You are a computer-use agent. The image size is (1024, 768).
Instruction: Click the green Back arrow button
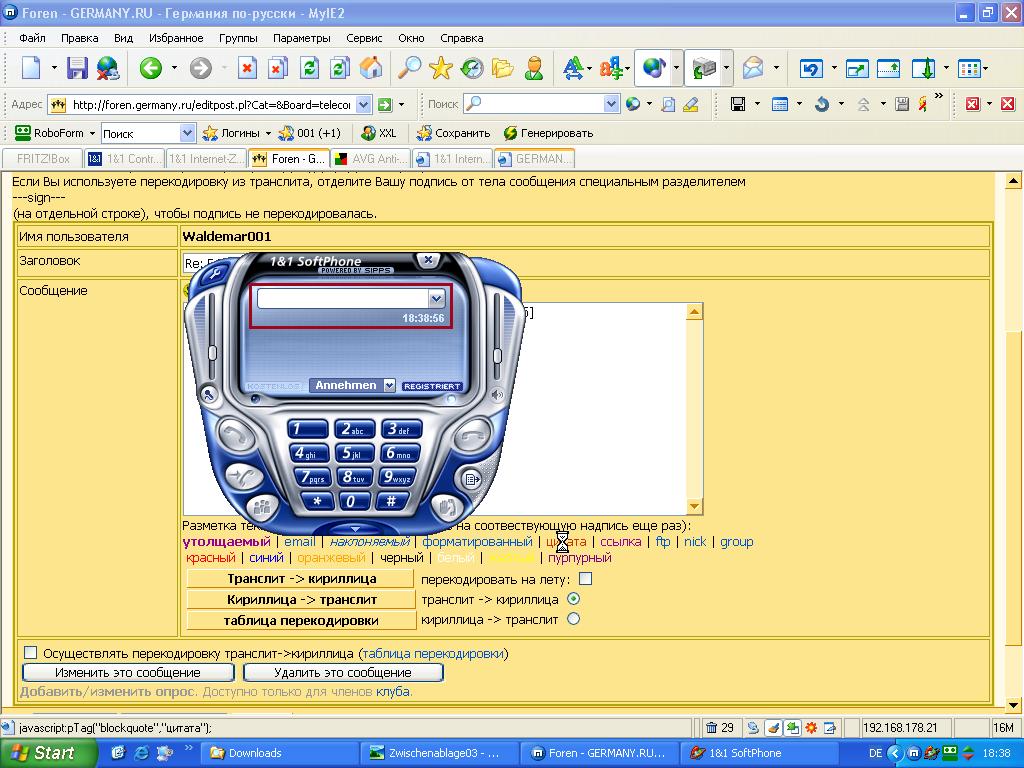(x=151, y=67)
